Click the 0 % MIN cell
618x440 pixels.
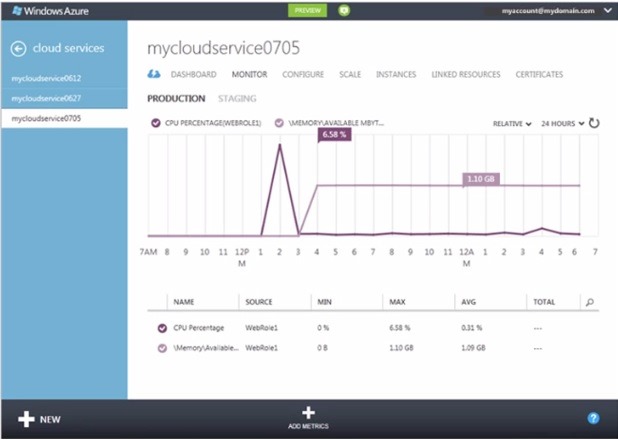[x=323, y=328]
